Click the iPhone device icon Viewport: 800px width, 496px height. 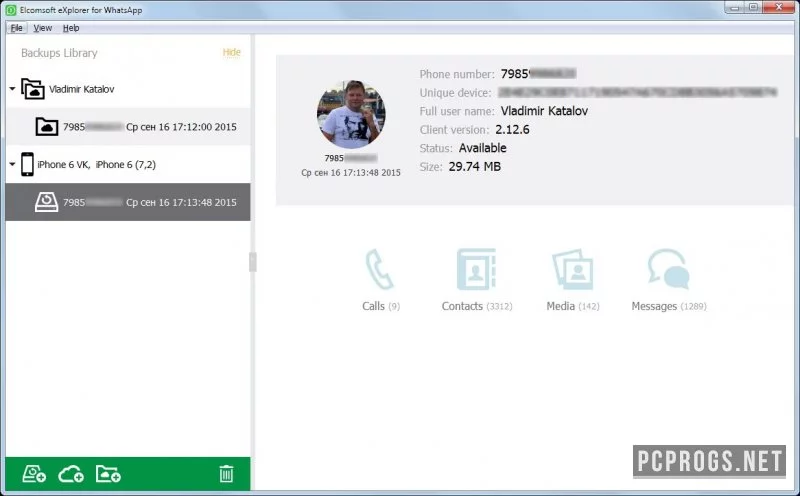click(27, 164)
